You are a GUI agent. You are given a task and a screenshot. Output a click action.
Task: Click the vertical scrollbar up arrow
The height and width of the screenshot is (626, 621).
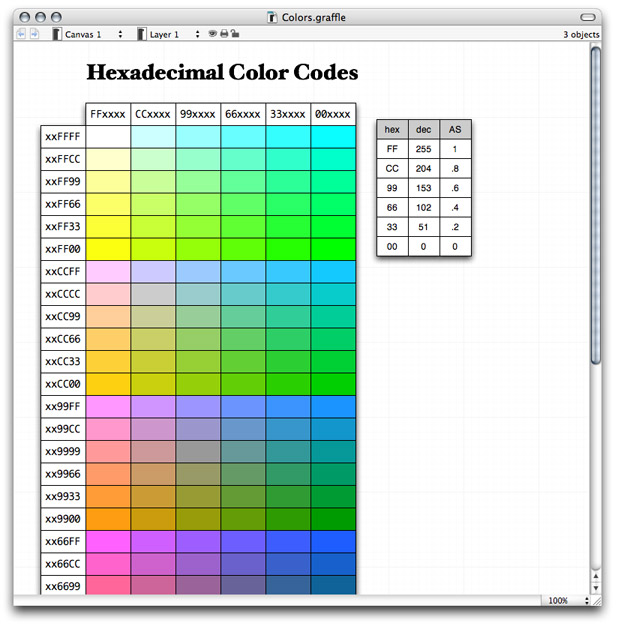tap(596, 575)
